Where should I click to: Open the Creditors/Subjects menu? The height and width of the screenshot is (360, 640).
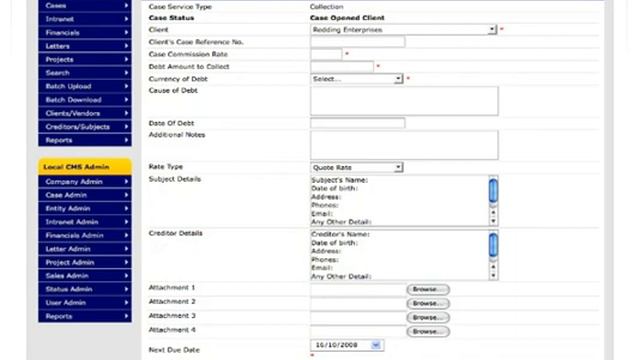[85, 127]
